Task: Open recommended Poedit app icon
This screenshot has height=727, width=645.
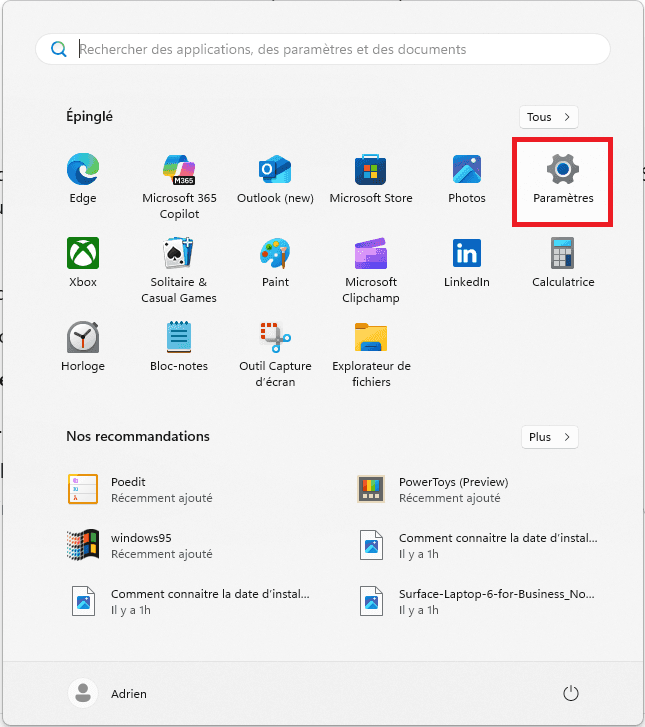Action: pyautogui.click(x=83, y=489)
